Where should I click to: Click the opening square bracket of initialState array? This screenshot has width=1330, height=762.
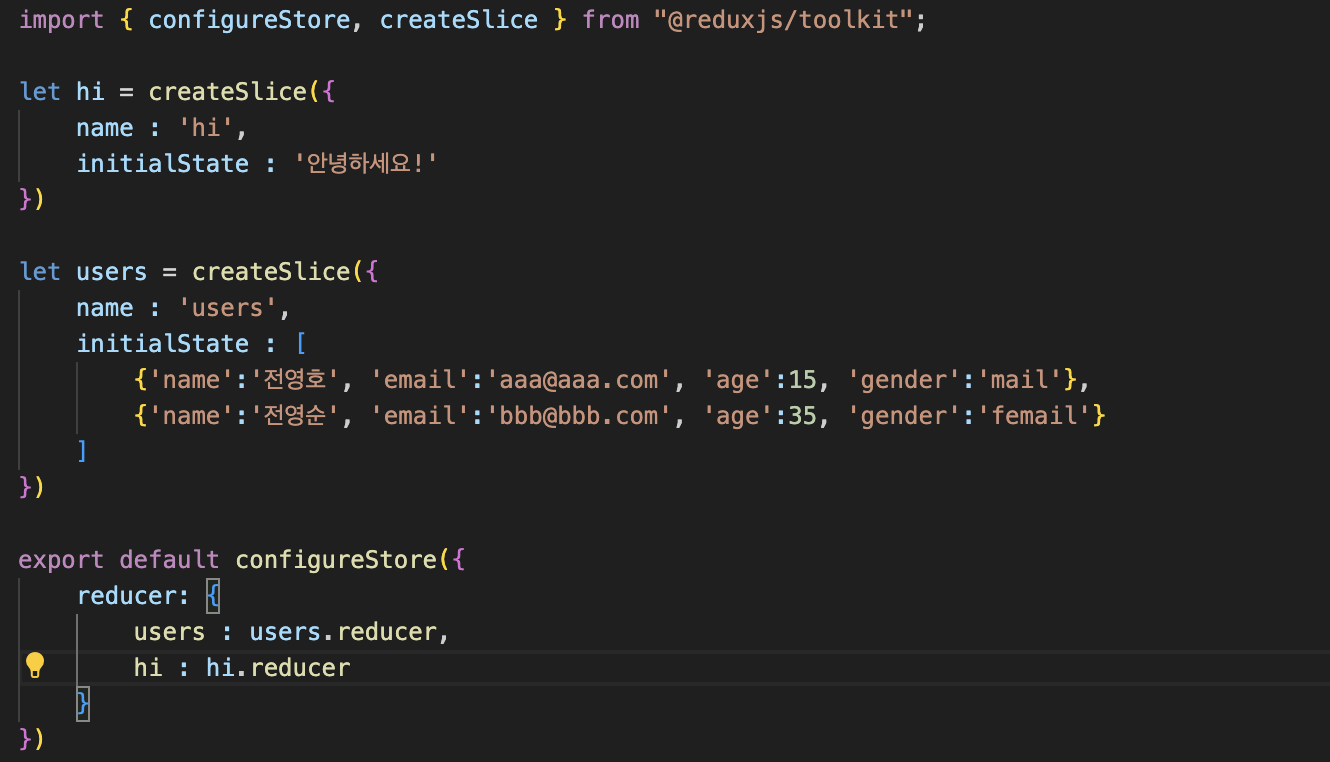point(301,344)
